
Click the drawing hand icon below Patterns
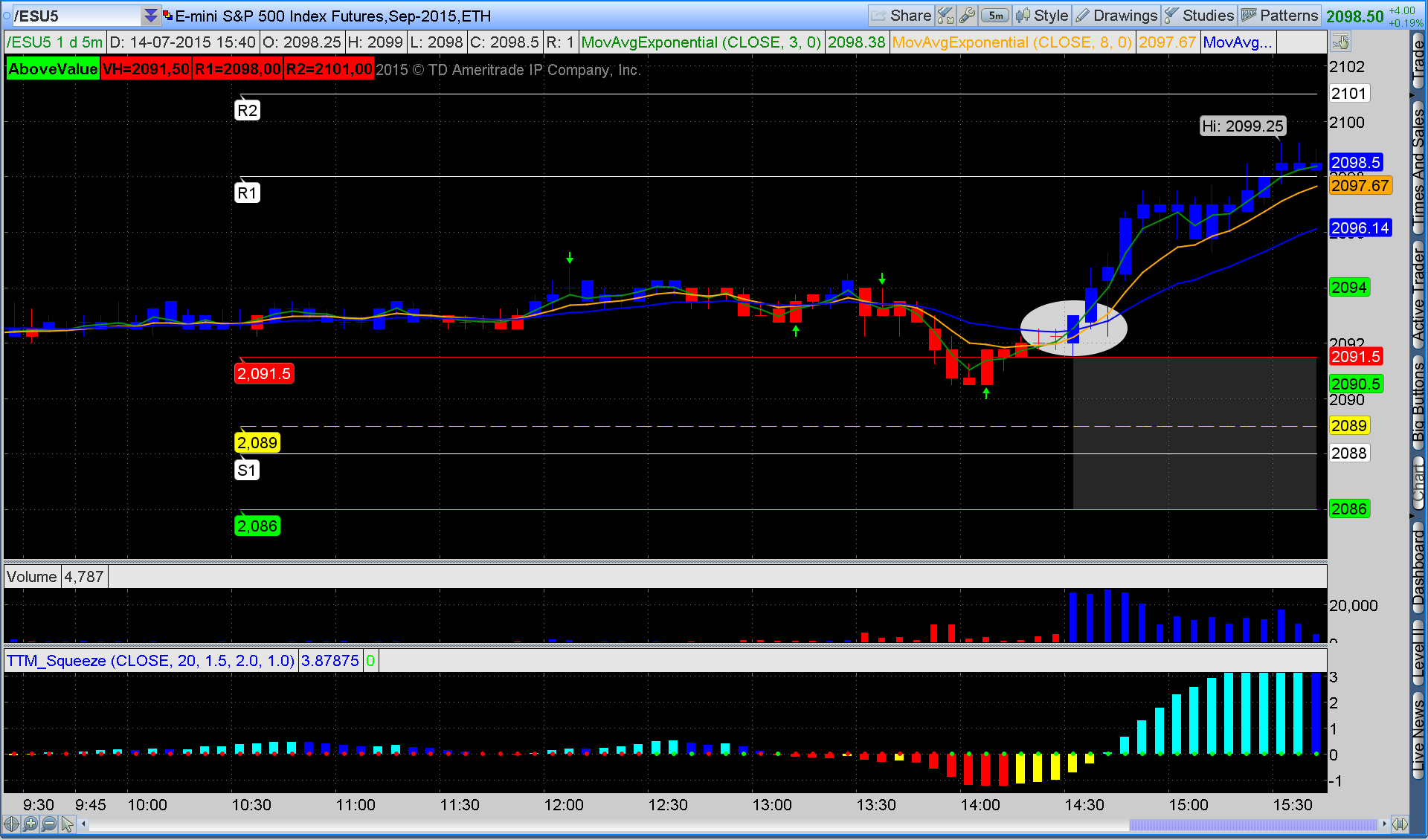point(1340,42)
